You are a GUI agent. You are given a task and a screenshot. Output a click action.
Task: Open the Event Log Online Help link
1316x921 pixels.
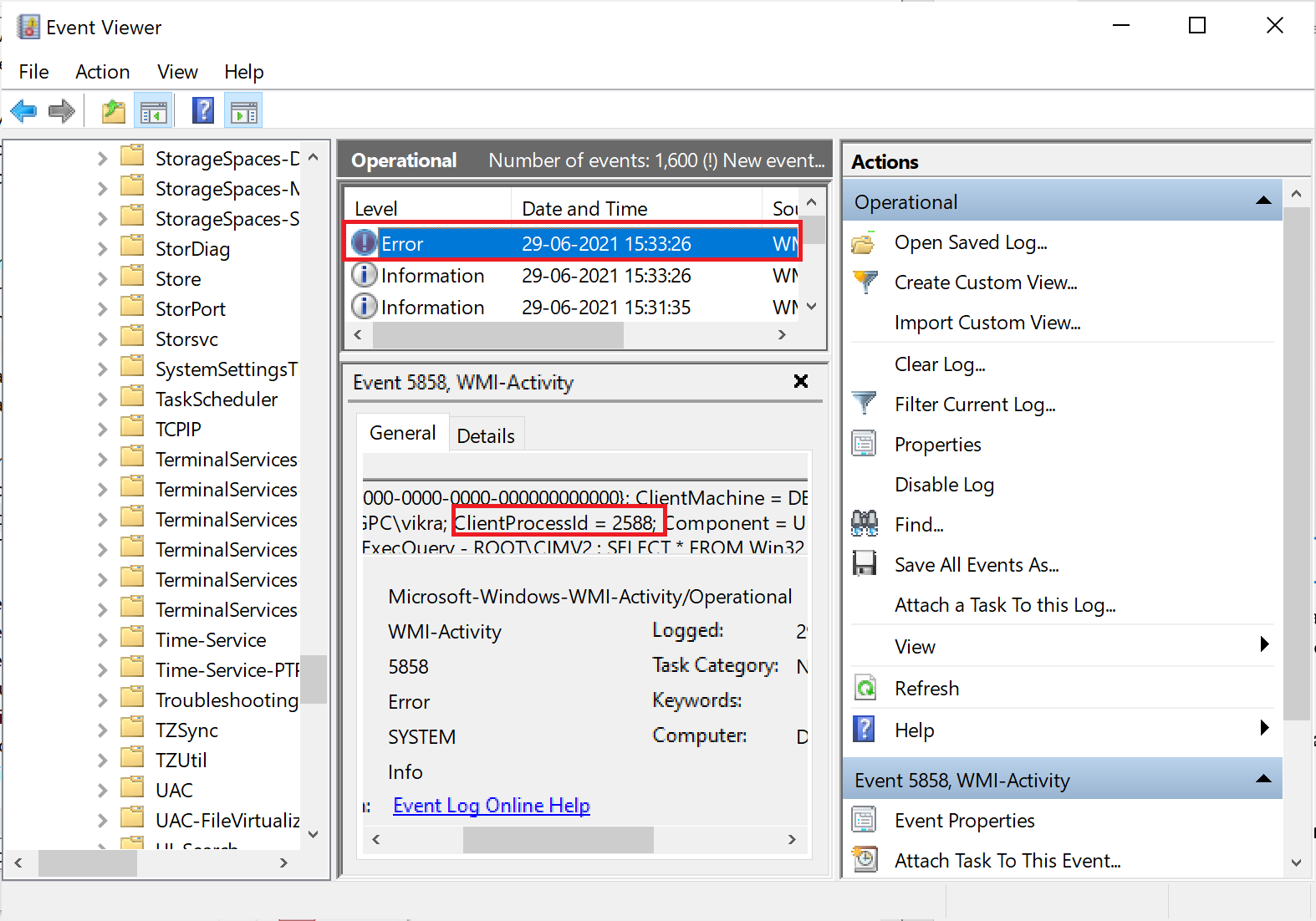491,806
